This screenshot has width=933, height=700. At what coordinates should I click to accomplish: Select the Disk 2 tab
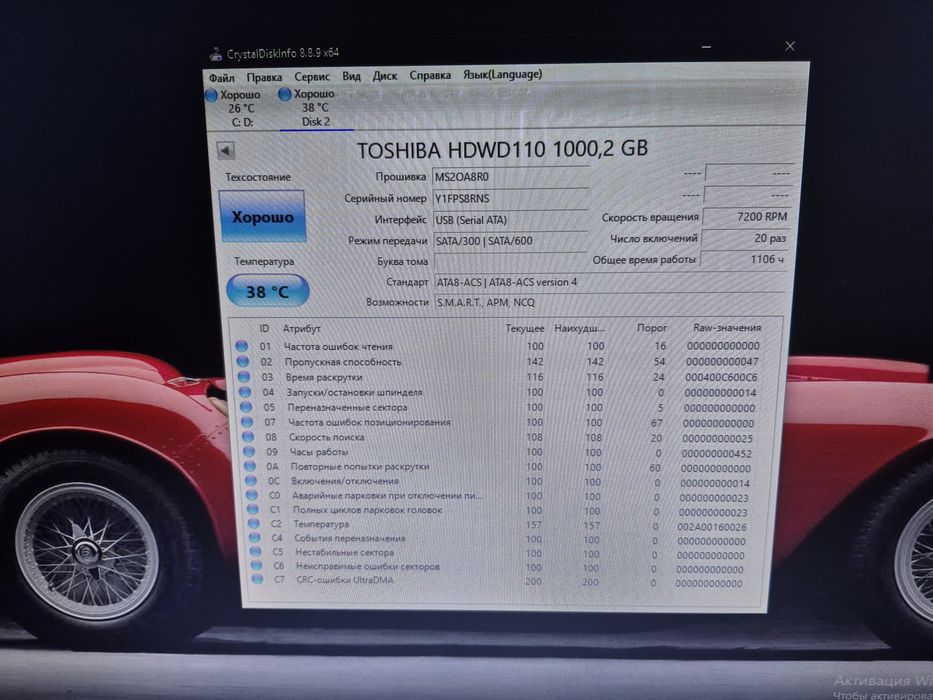[315, 108]
